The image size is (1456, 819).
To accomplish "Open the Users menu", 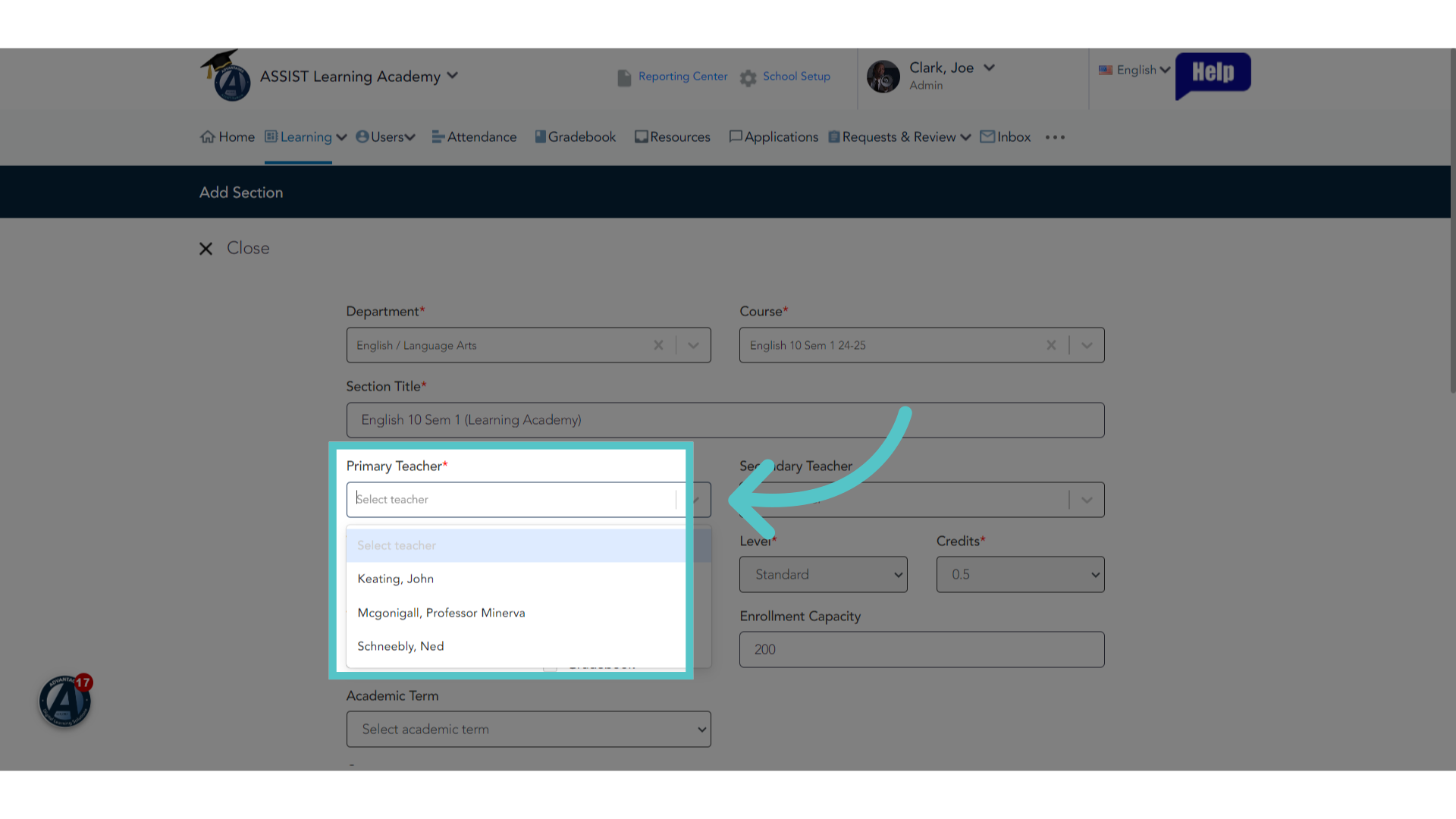I will [385, 137].
